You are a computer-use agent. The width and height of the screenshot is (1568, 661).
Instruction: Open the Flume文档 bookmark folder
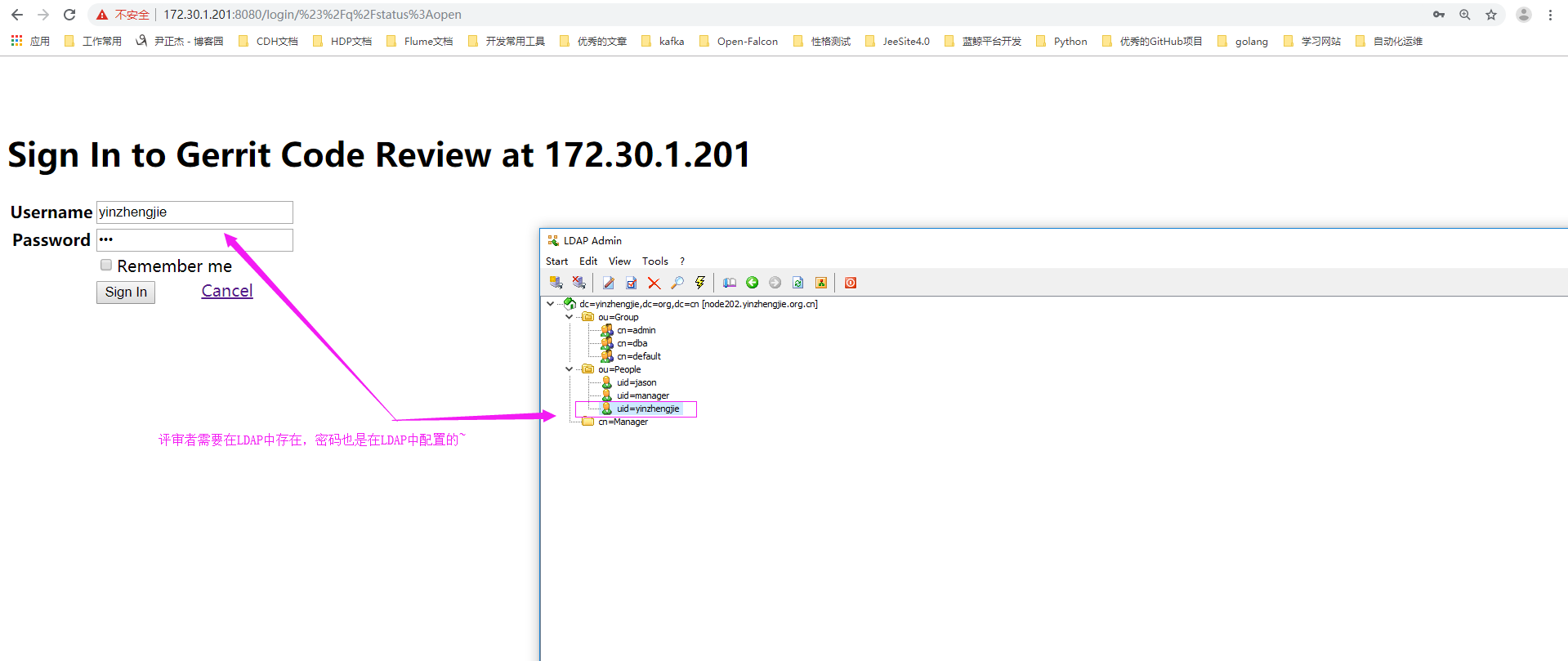point(419,41)
